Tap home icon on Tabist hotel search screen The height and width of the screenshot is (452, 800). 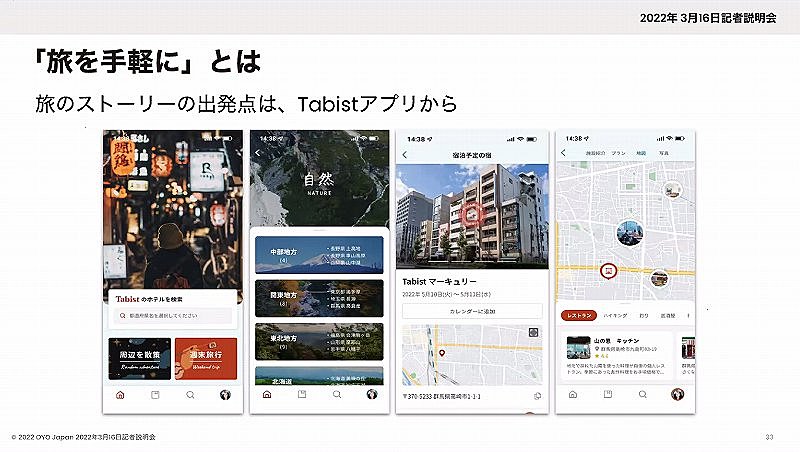(120, 395)
